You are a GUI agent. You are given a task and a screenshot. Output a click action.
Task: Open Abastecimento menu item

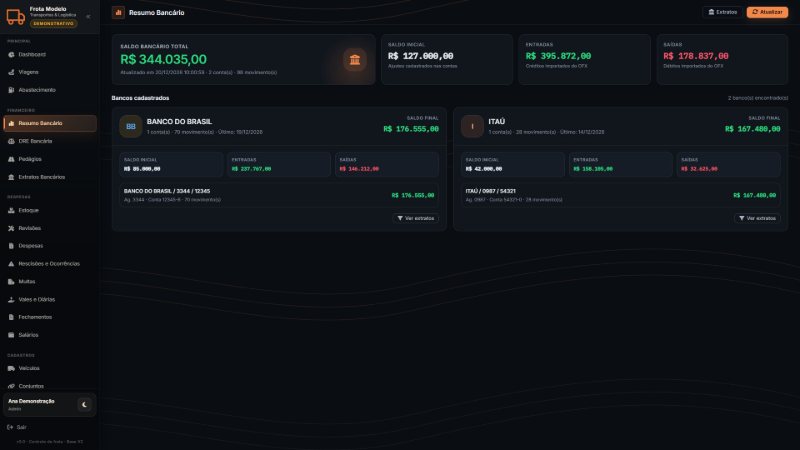(49, 90)
